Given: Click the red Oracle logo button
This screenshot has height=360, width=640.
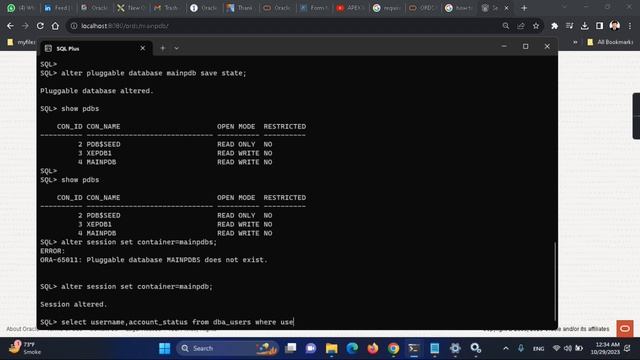Looking at the screenshot, I should 624,329.
